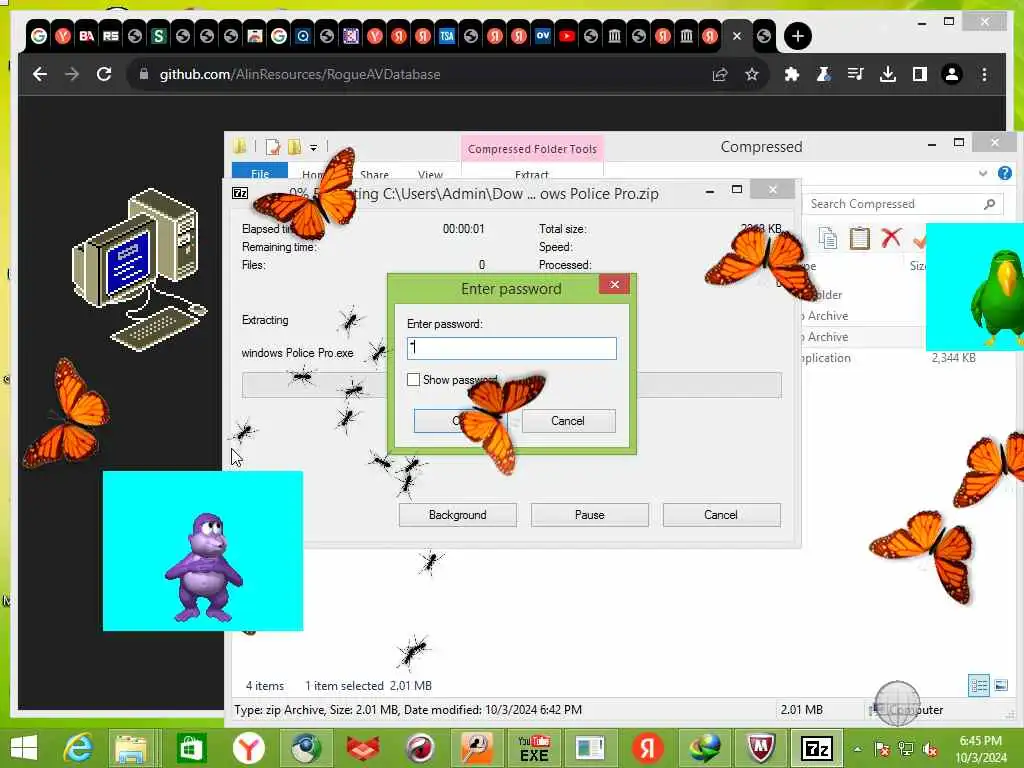Screen dimensions: 1024x768
Task: Click the Search Compressed field
Action: (903, 204)
